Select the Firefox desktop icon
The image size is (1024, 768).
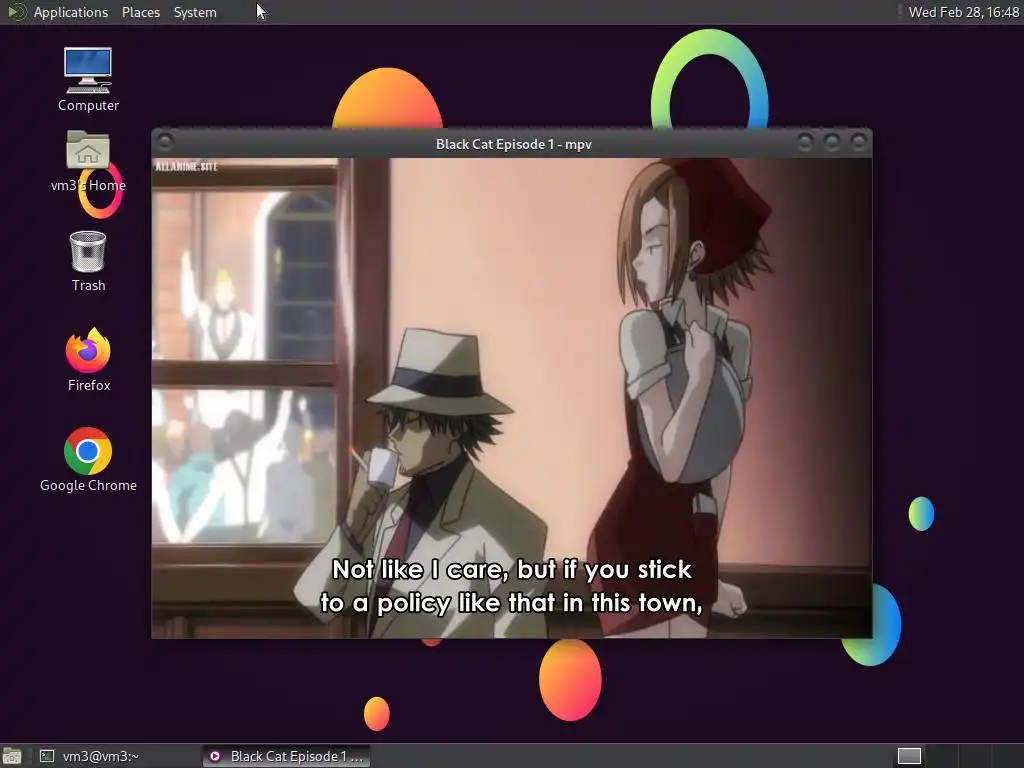pos(88,360)
